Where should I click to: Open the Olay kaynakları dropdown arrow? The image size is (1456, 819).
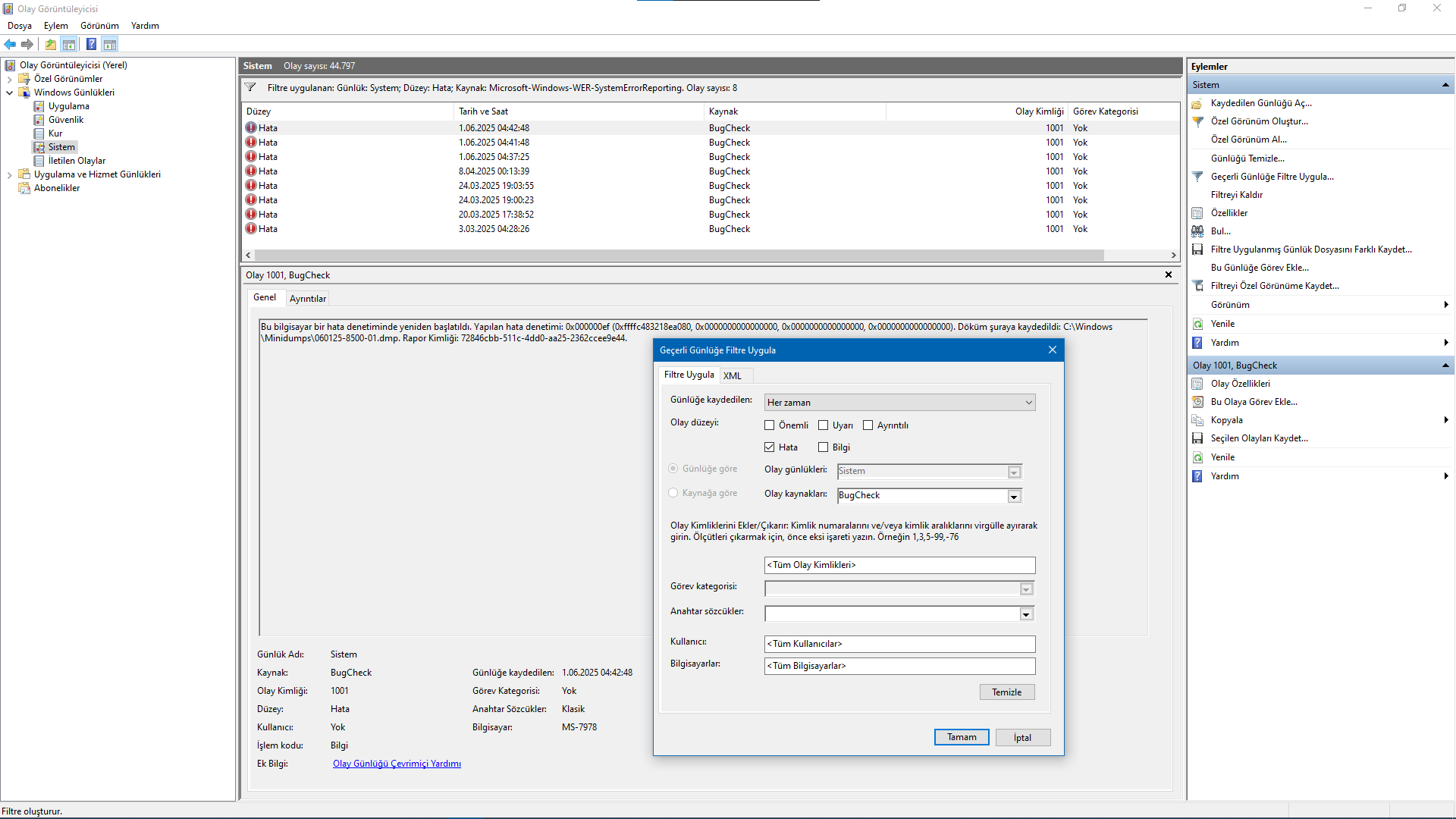pos(1014,497)
